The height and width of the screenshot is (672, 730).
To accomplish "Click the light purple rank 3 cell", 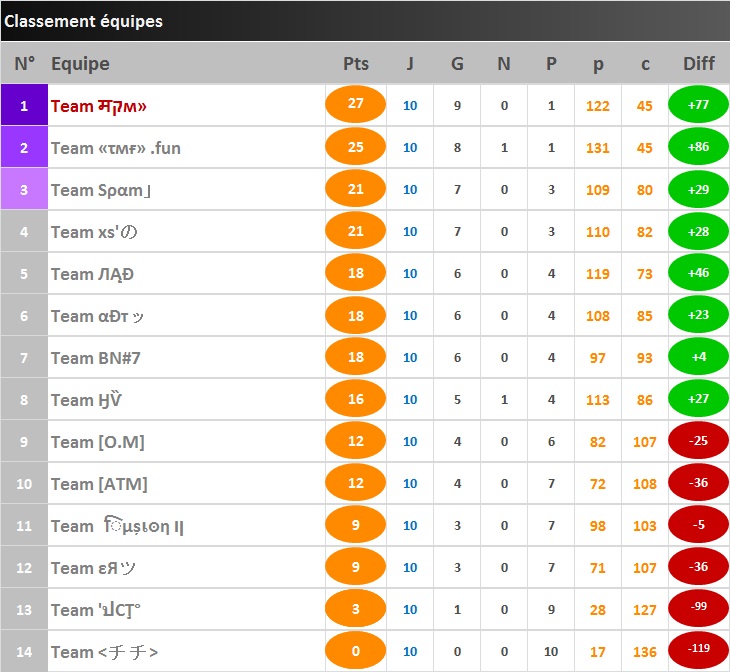I will tap(24, 189).
